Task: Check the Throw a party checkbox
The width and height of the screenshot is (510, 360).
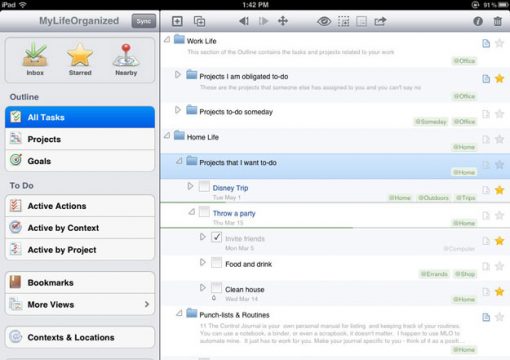Action: pyautogui.click(x=204, y=212)
